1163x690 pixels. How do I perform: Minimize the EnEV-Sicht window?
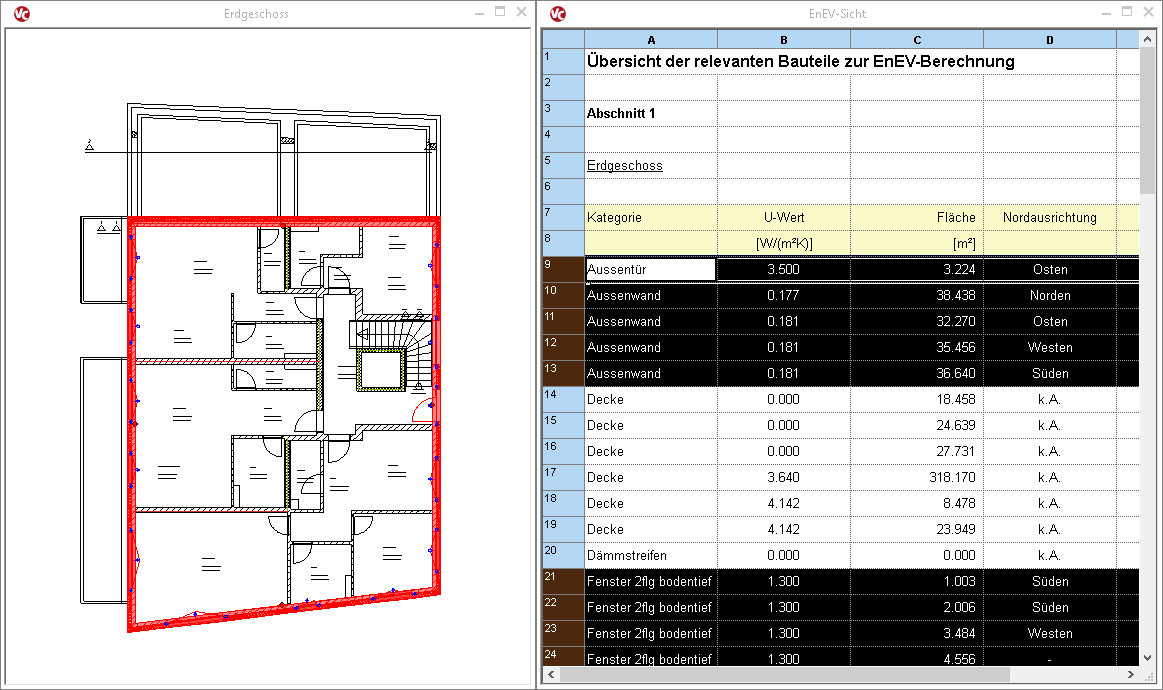coord(1107,13)
